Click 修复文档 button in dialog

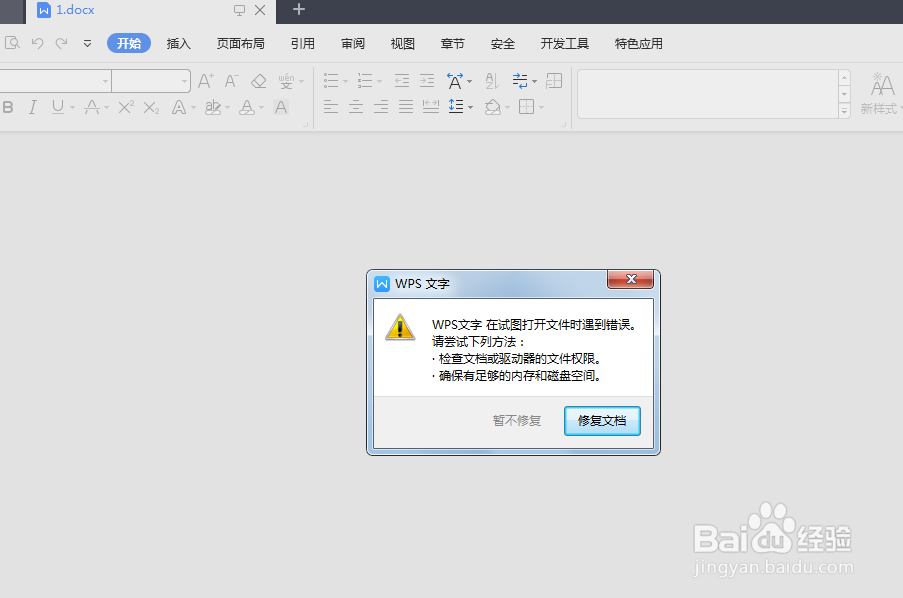tap(602, 421)
